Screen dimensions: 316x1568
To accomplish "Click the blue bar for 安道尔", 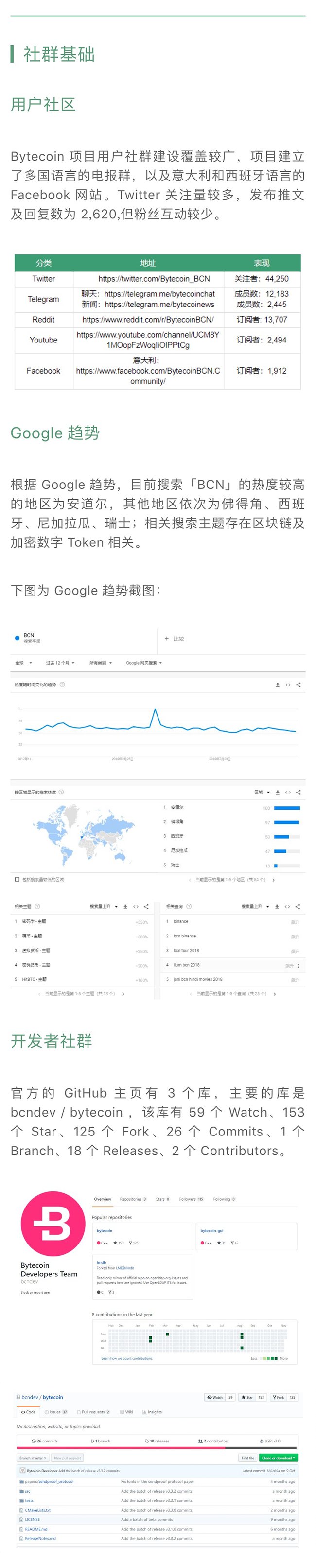I will pos(287,807).
